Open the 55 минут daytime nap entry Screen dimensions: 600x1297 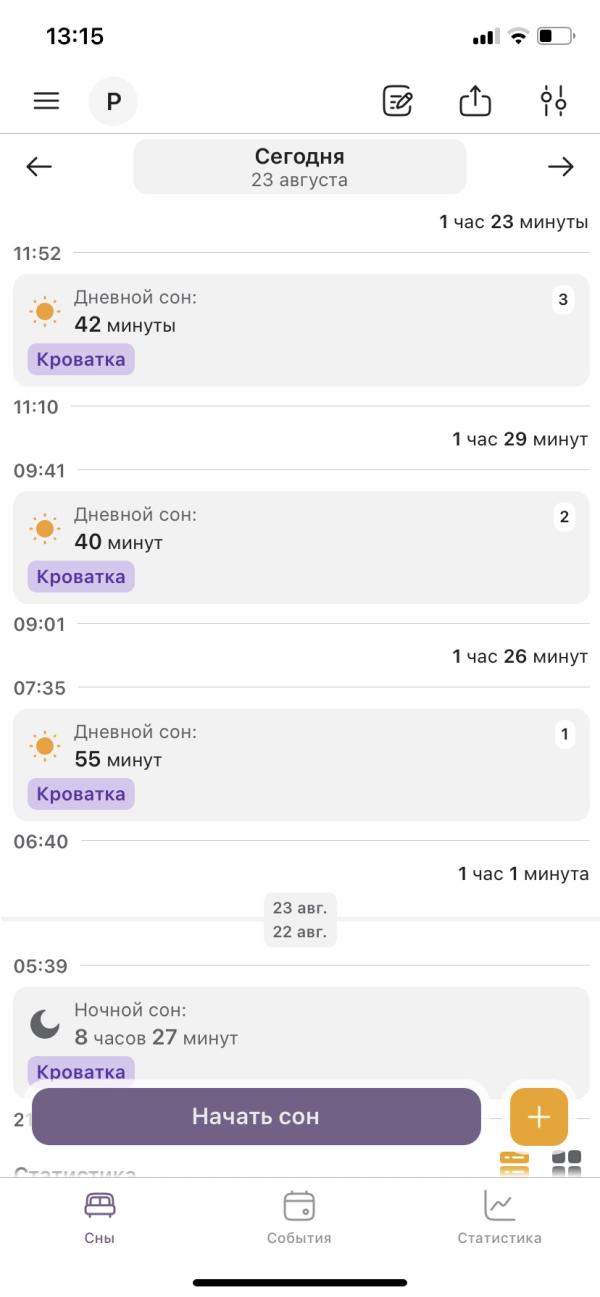(x=301, y=764)
